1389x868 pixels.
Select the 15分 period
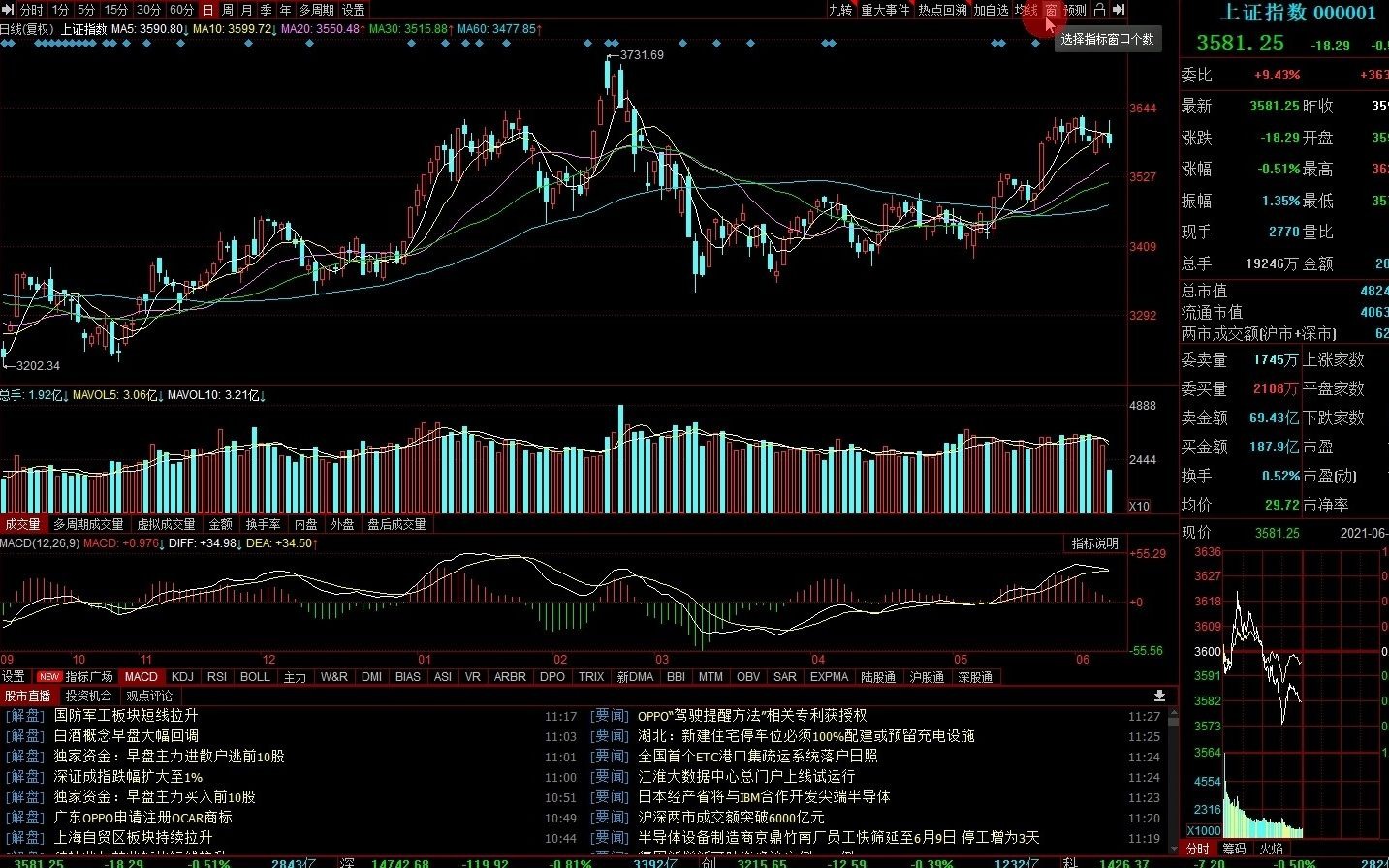click(115, 10)
